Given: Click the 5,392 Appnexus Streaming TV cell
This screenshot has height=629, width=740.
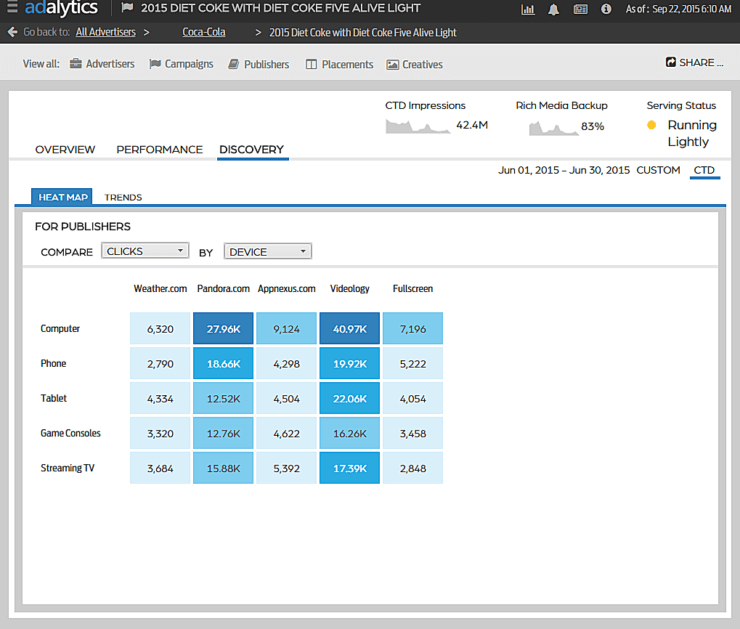Looking at the screenshot, I should tap(286, 468).
